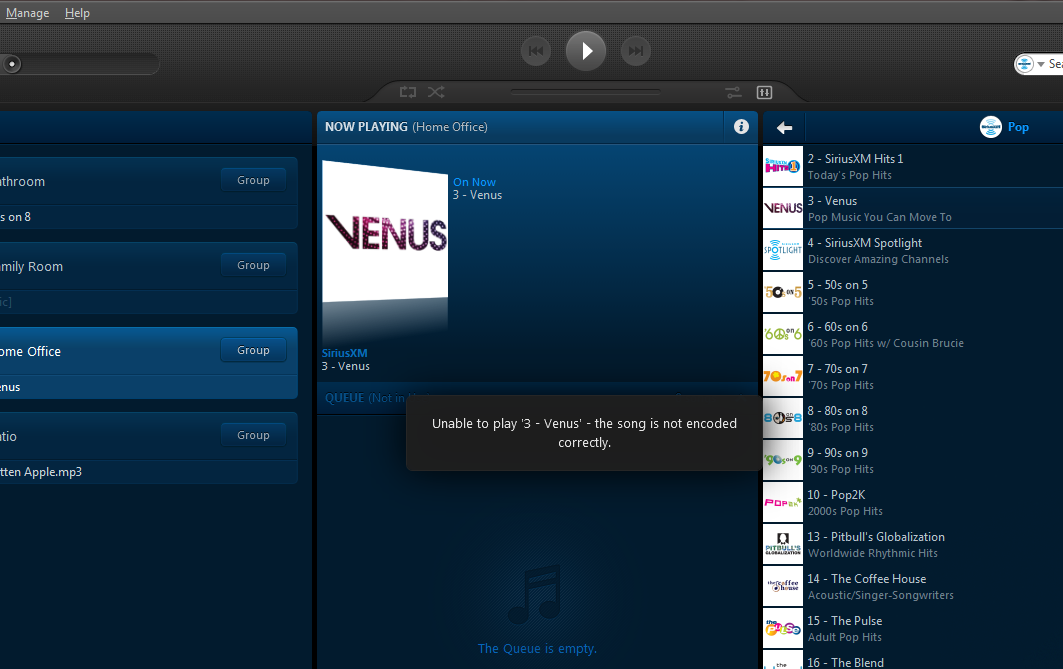
Task: Select channel 14 - The Coffee House
Action: pos(912,586)
